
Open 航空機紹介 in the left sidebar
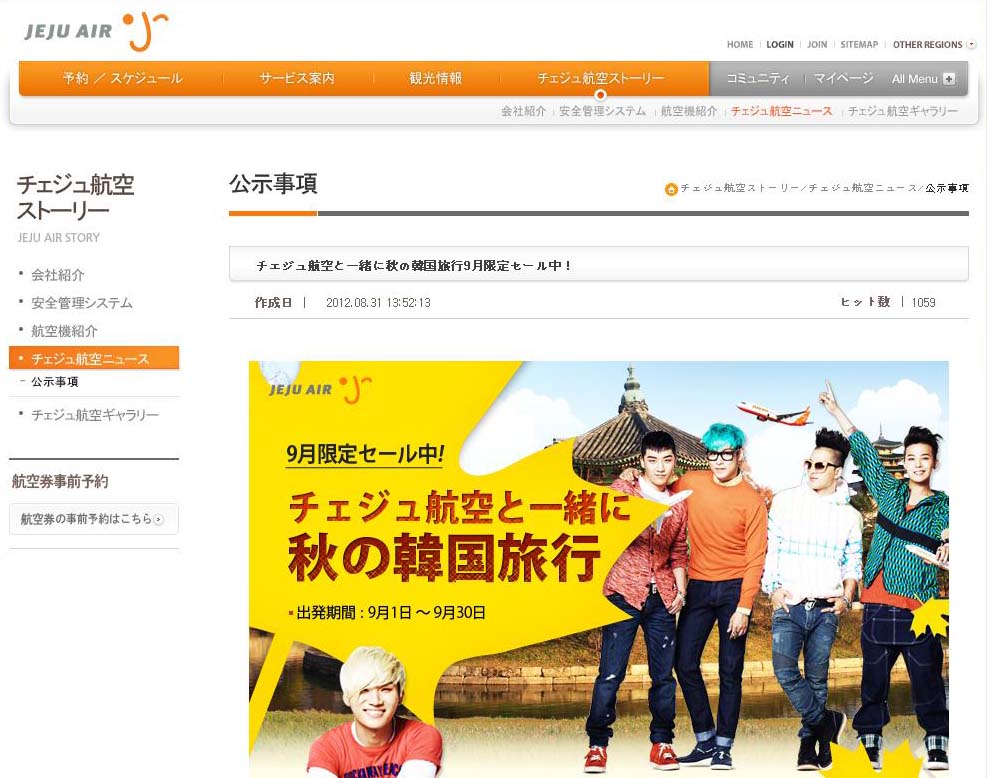[x=64, y=331]
